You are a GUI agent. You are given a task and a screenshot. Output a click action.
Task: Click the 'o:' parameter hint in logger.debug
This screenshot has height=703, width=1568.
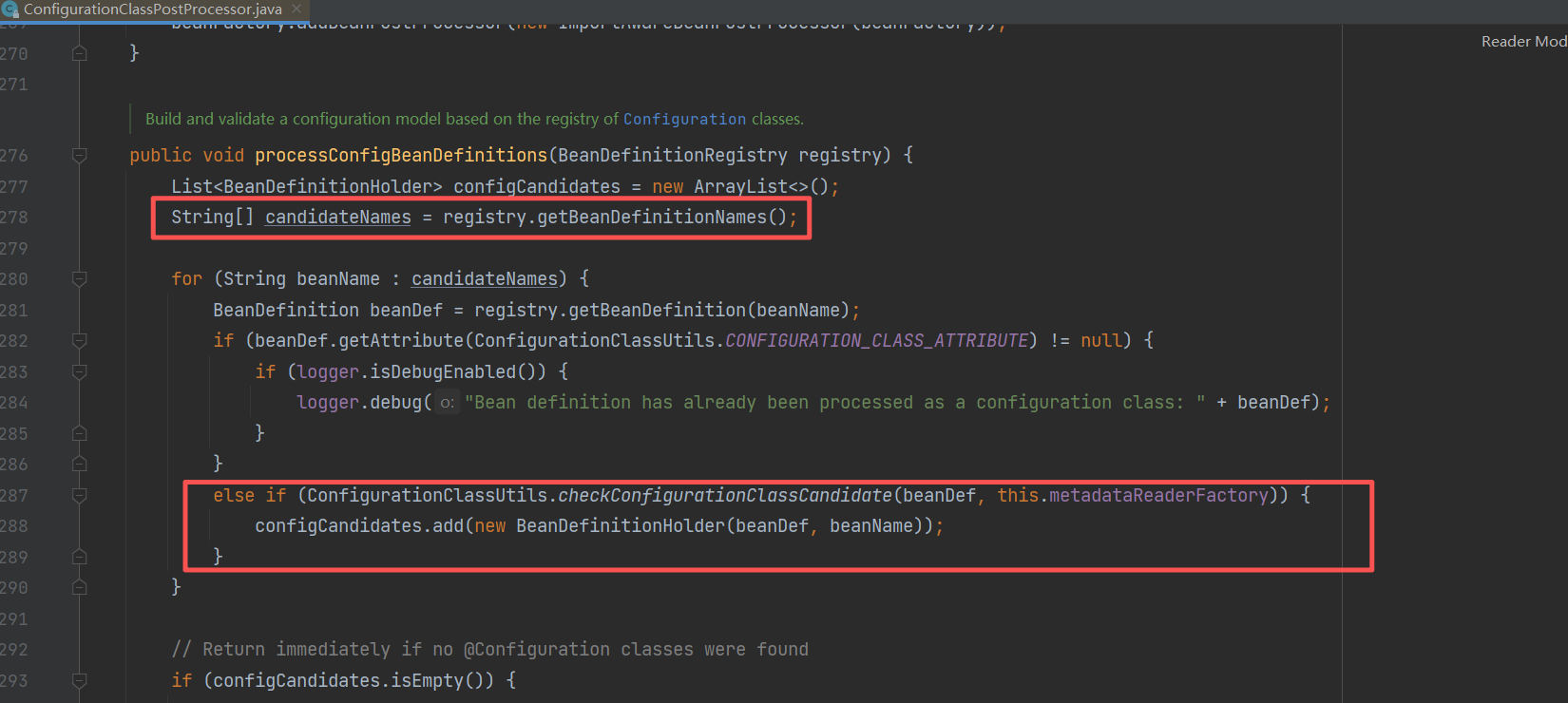click(447, 403)
